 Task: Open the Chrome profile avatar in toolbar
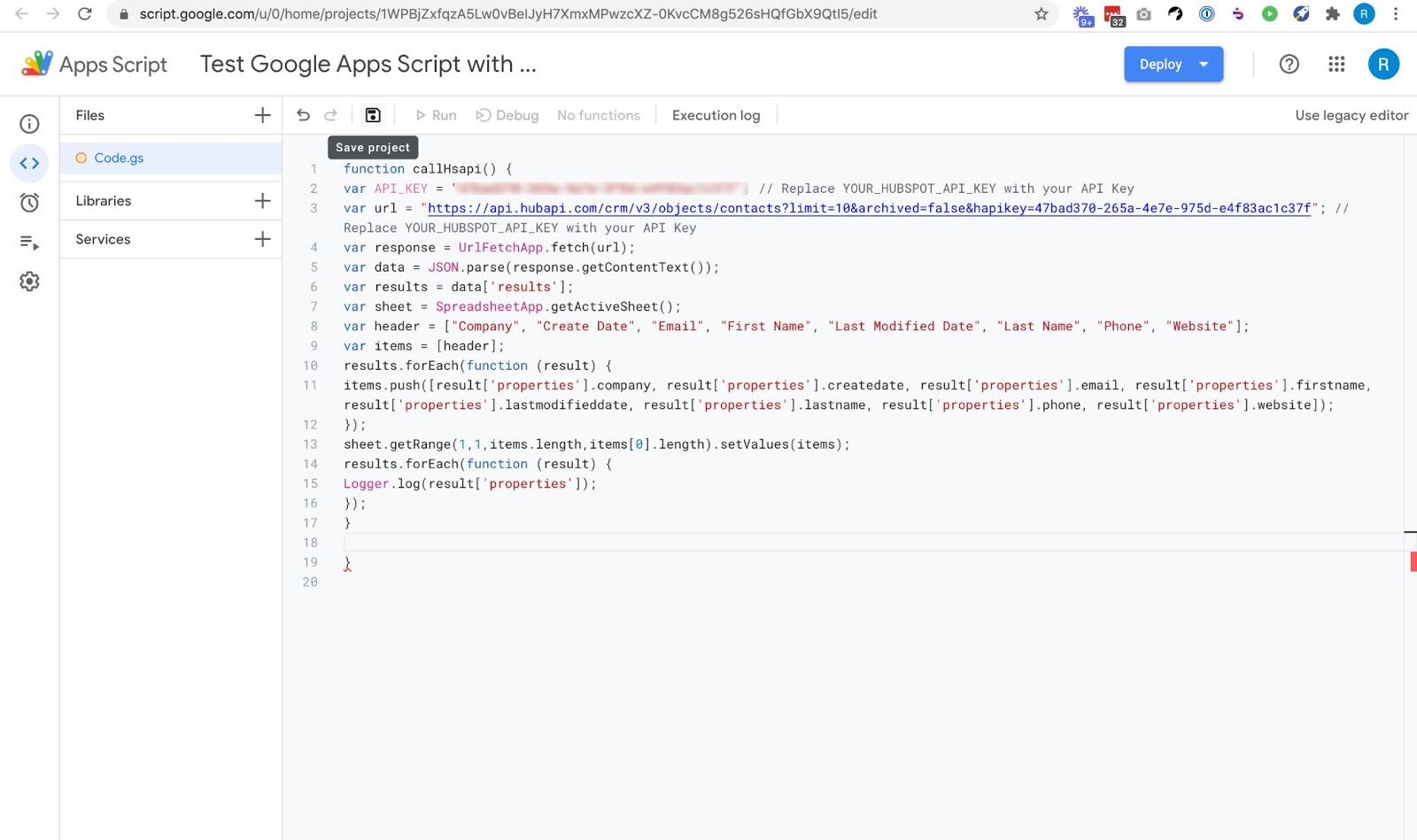tap(1364, 14)
